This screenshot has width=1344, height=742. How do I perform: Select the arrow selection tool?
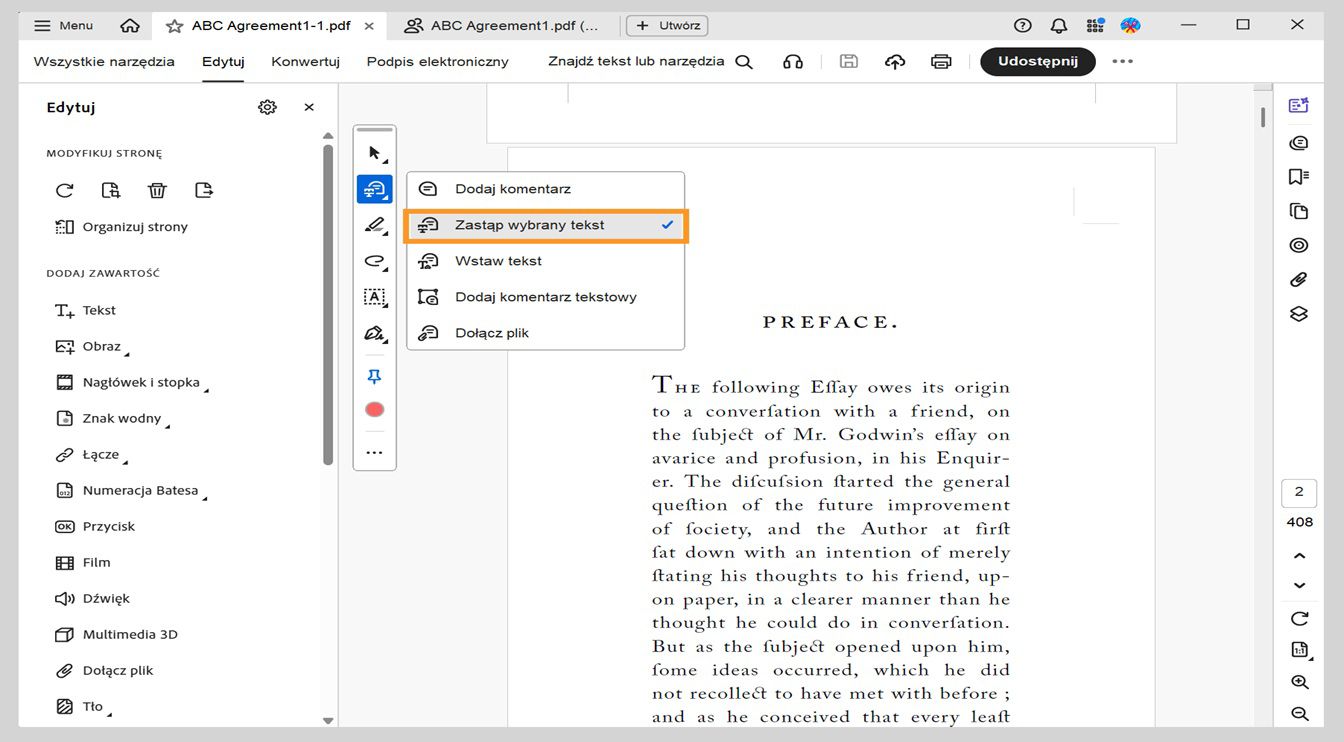[x=374, y=153]
